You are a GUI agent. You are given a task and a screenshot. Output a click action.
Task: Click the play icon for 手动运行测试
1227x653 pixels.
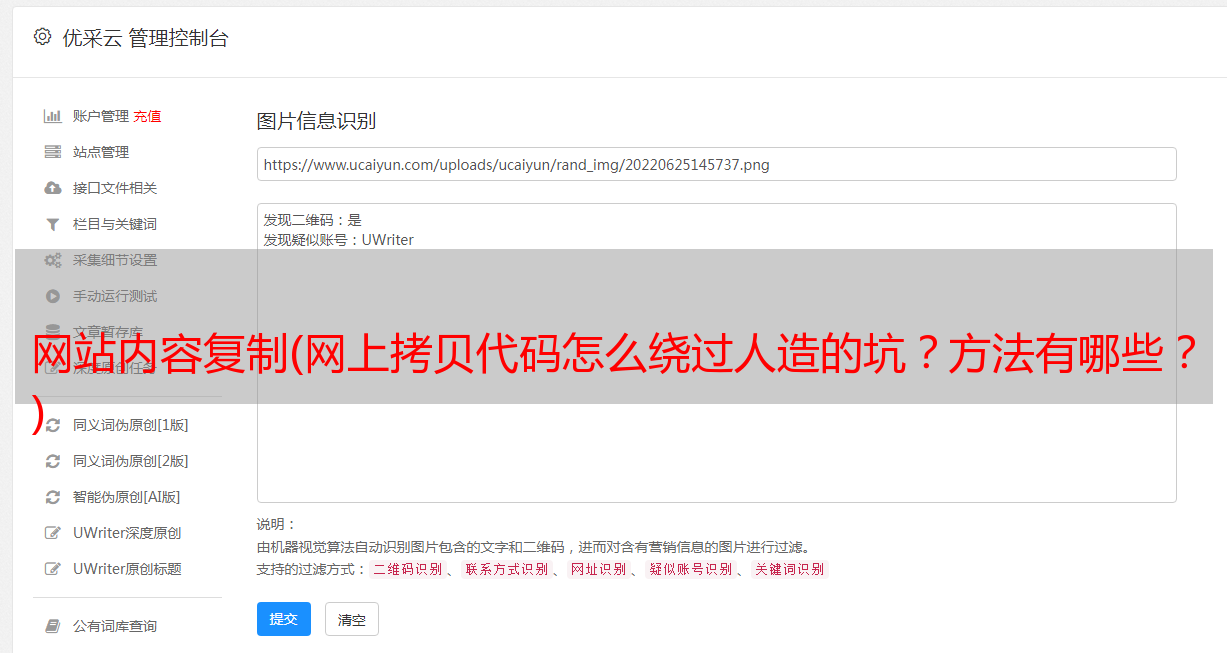[x=53, y=296]
